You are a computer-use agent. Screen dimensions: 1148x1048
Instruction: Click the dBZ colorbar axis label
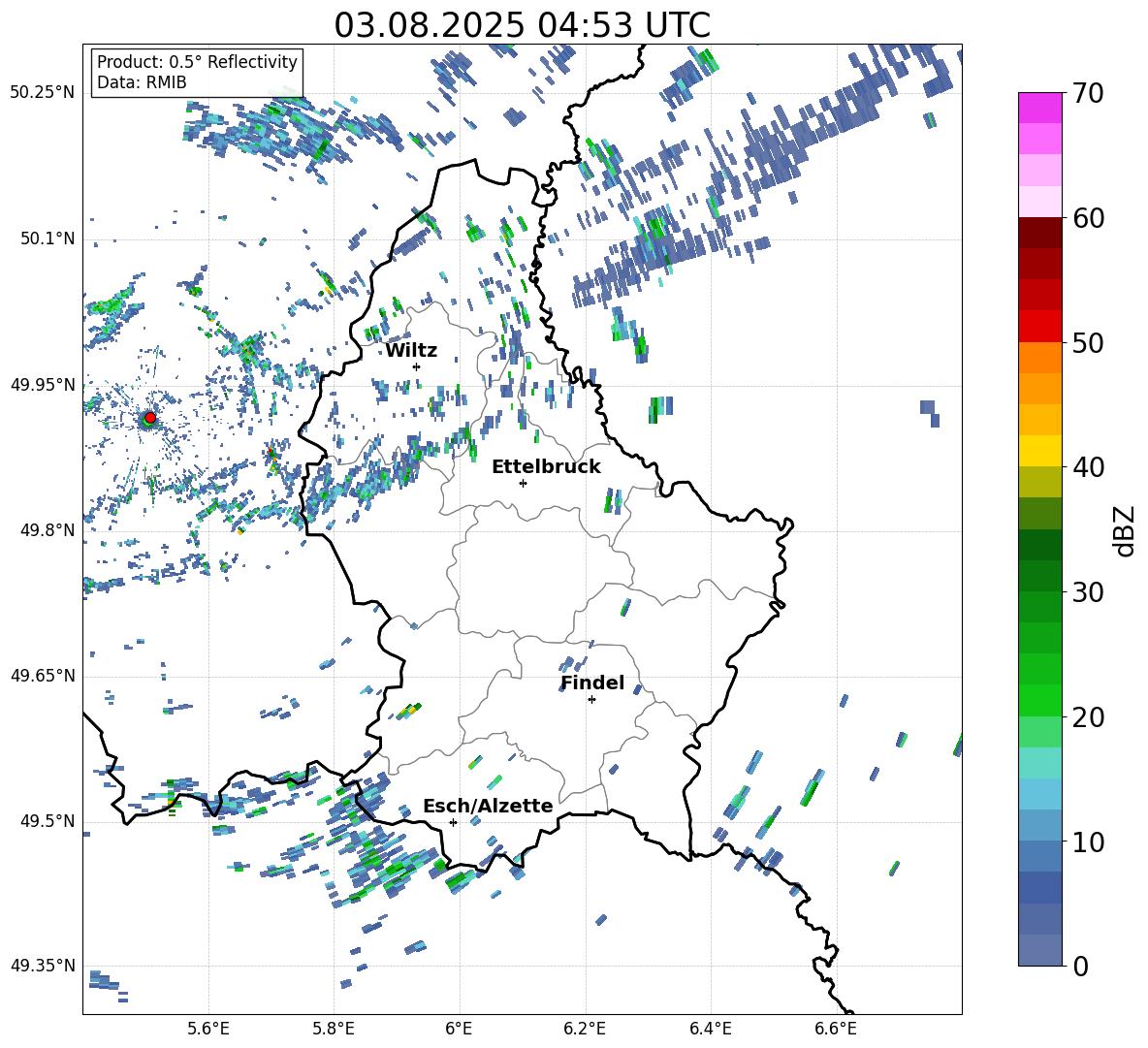click(x=1126, y=531)
